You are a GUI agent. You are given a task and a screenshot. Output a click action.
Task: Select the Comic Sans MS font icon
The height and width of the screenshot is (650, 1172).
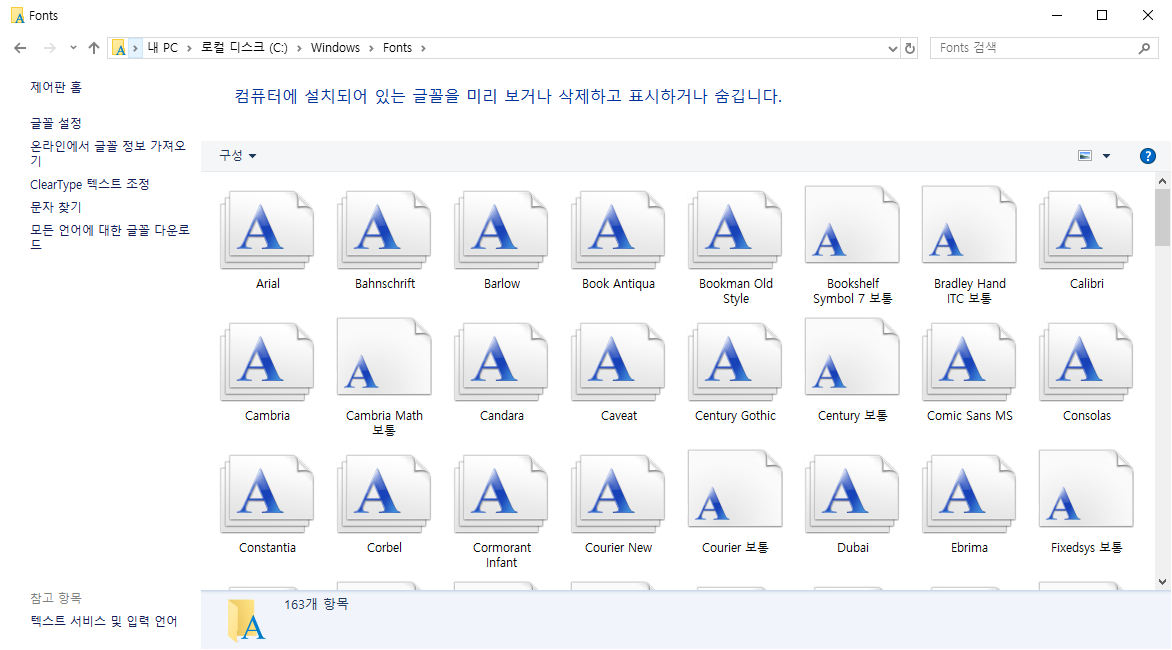(x=969, y=363)
